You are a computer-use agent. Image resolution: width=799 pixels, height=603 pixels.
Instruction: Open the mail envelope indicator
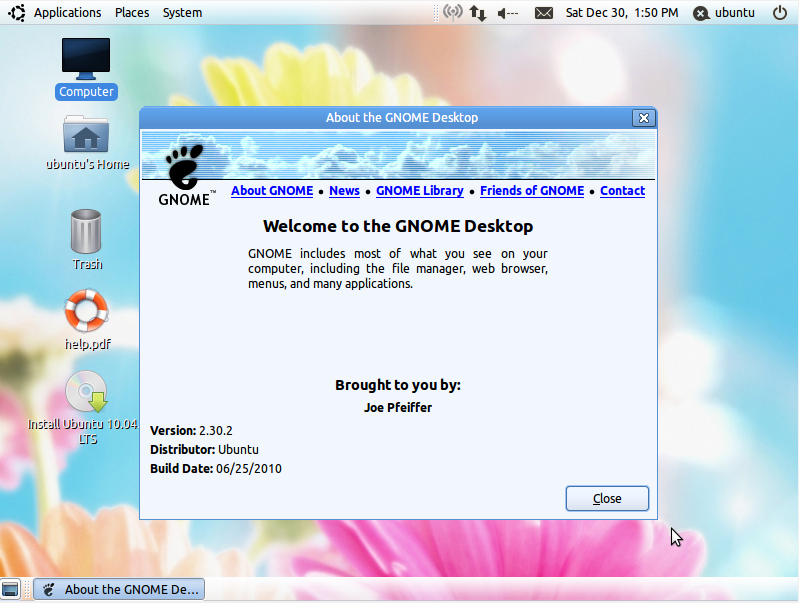click(544, 13)
